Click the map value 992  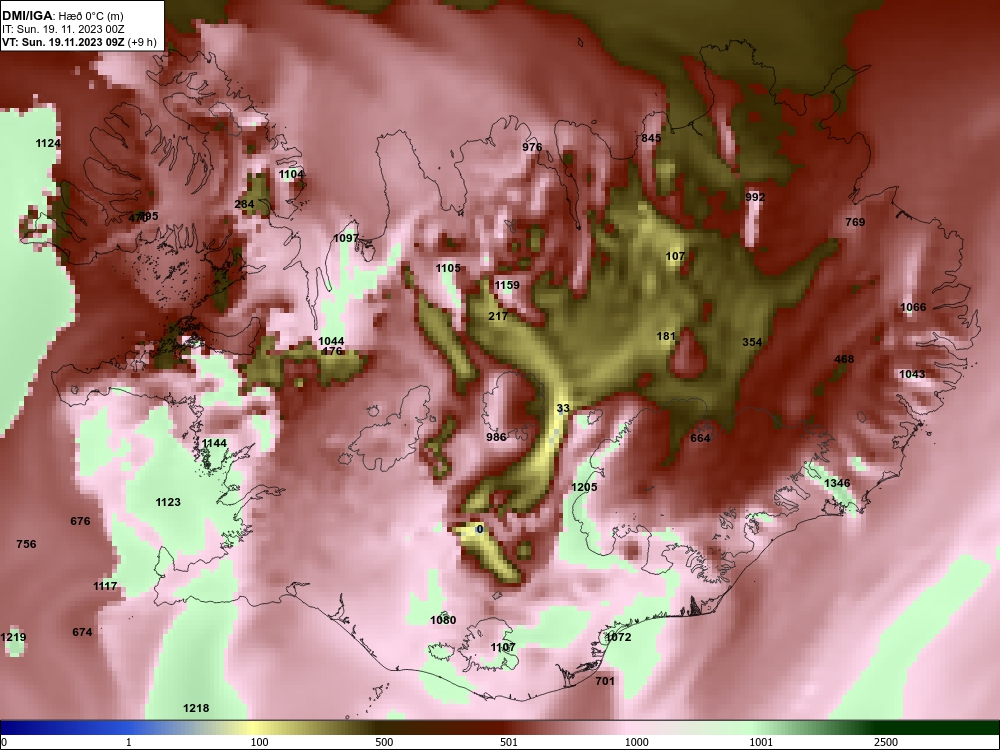(x=754, y=197)
